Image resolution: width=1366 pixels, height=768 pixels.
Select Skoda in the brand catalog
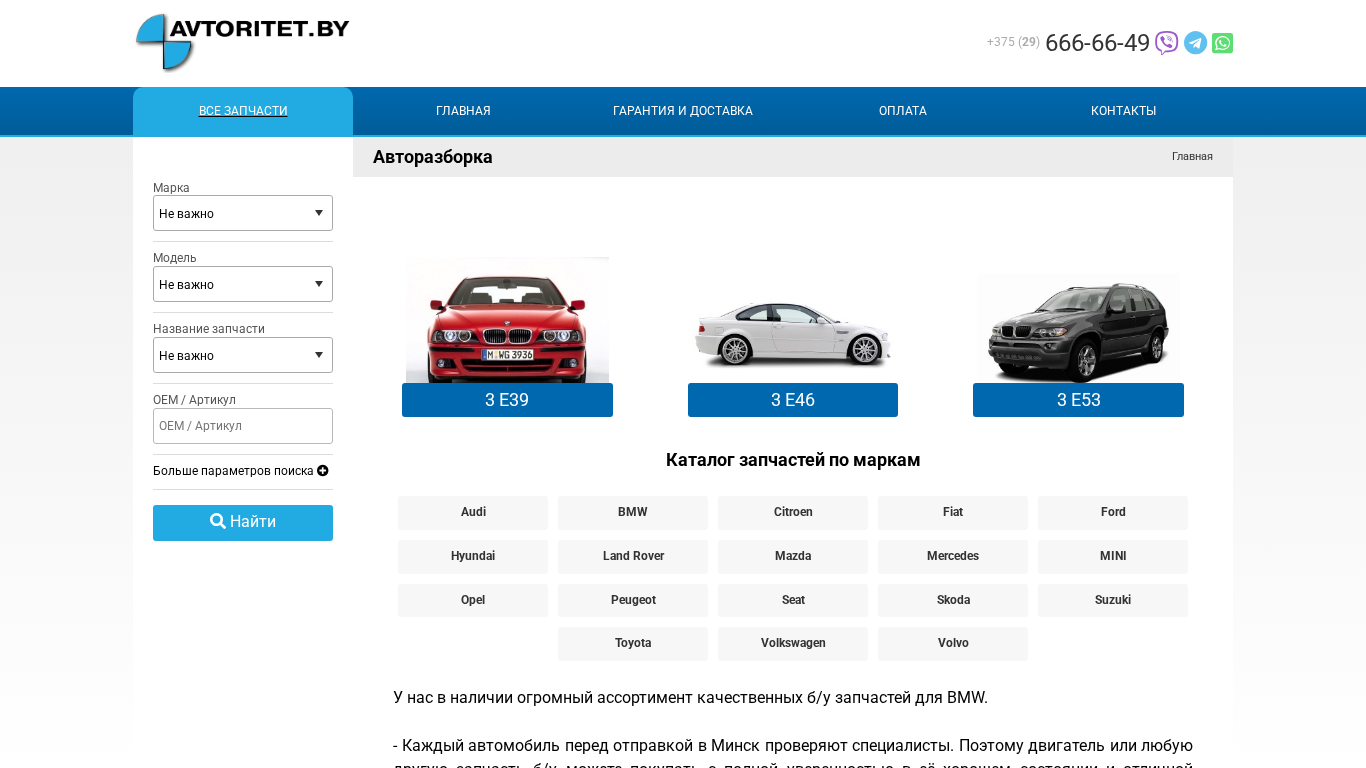pos(953,600)
